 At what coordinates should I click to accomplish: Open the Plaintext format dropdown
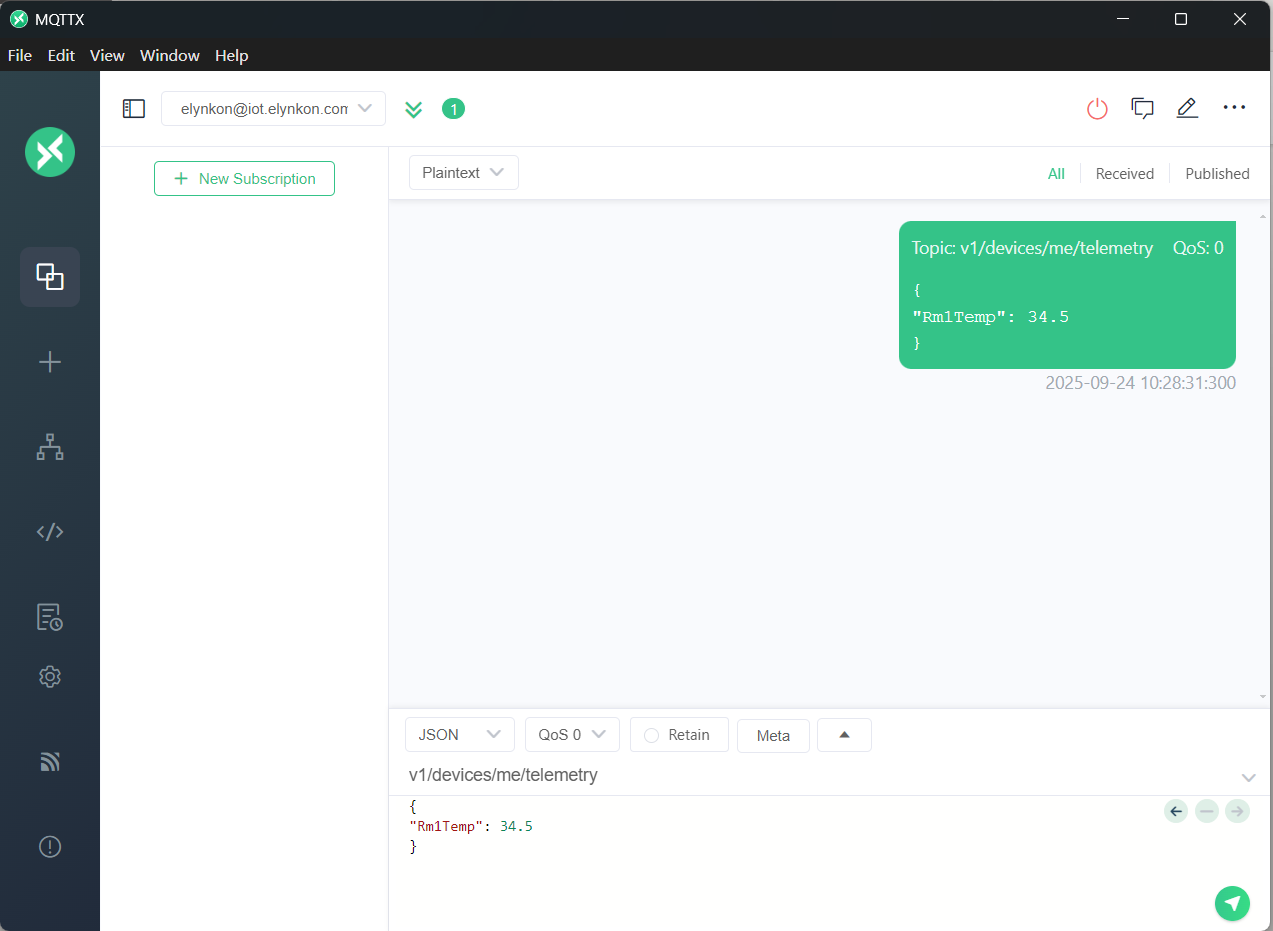[464, 173]
